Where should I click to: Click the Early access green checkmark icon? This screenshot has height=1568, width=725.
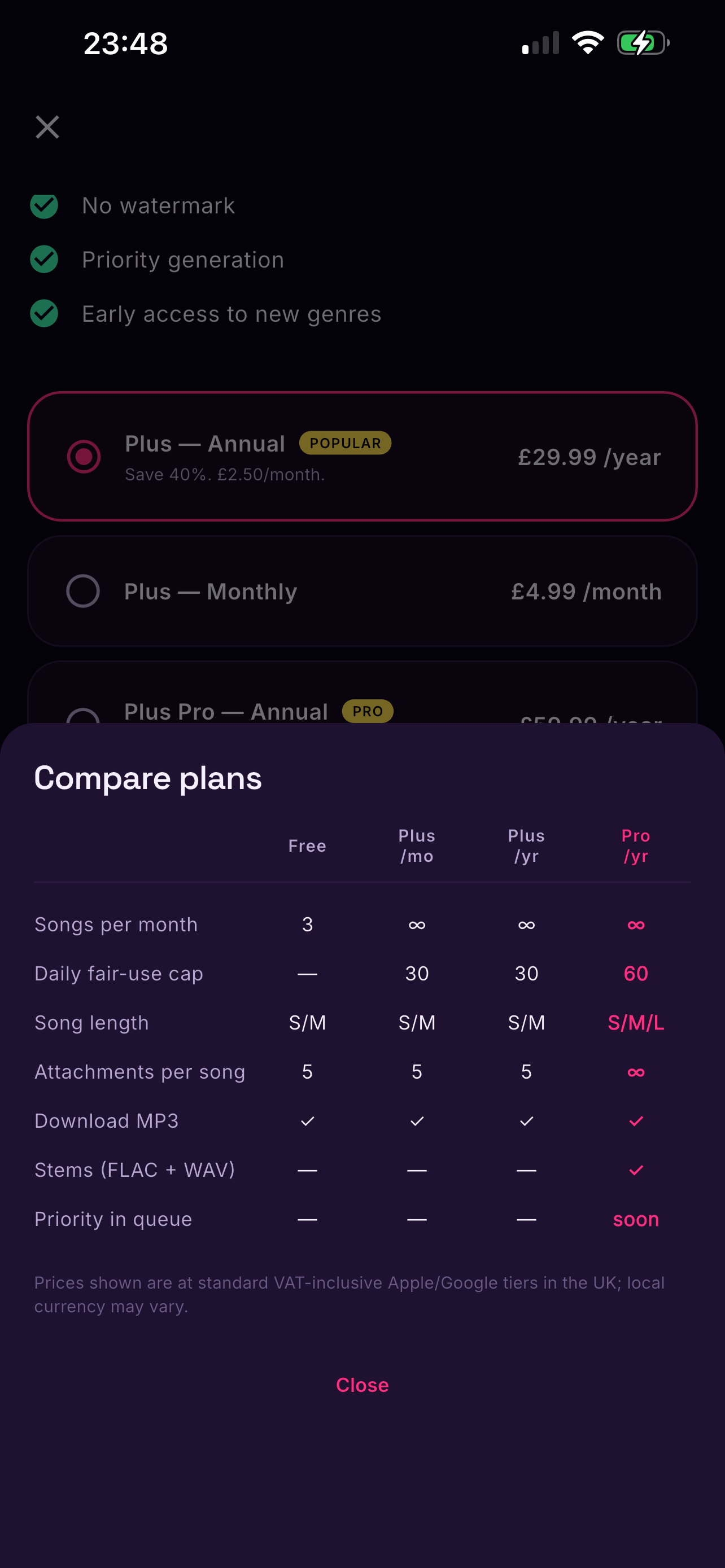44,313
